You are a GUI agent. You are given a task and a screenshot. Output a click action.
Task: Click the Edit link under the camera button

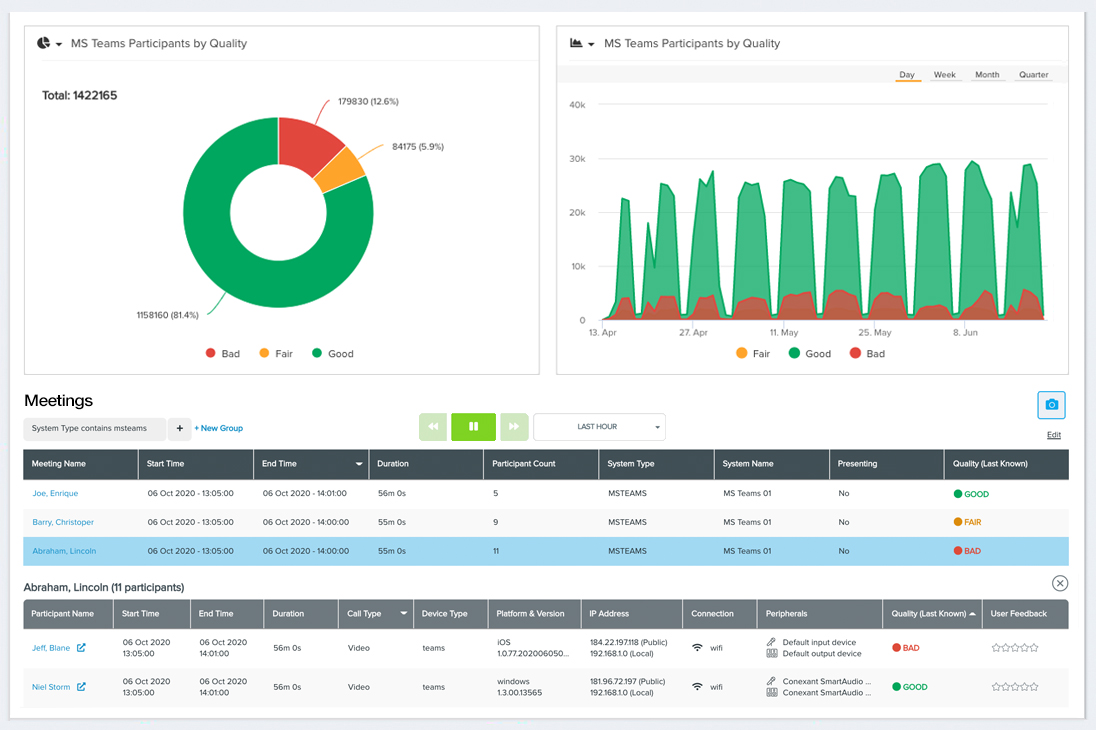1053,435
